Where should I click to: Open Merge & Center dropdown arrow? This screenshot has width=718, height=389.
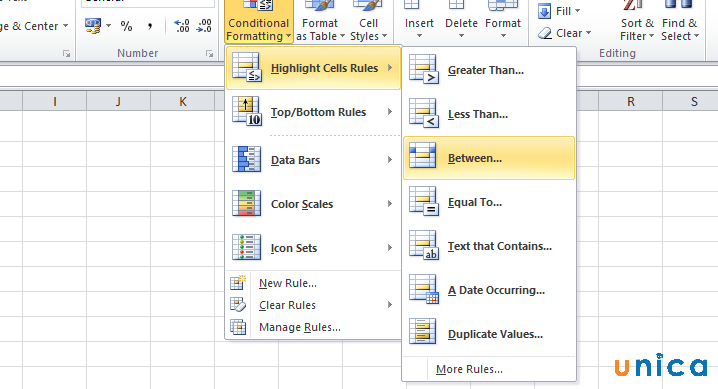(x=65, y=26)
